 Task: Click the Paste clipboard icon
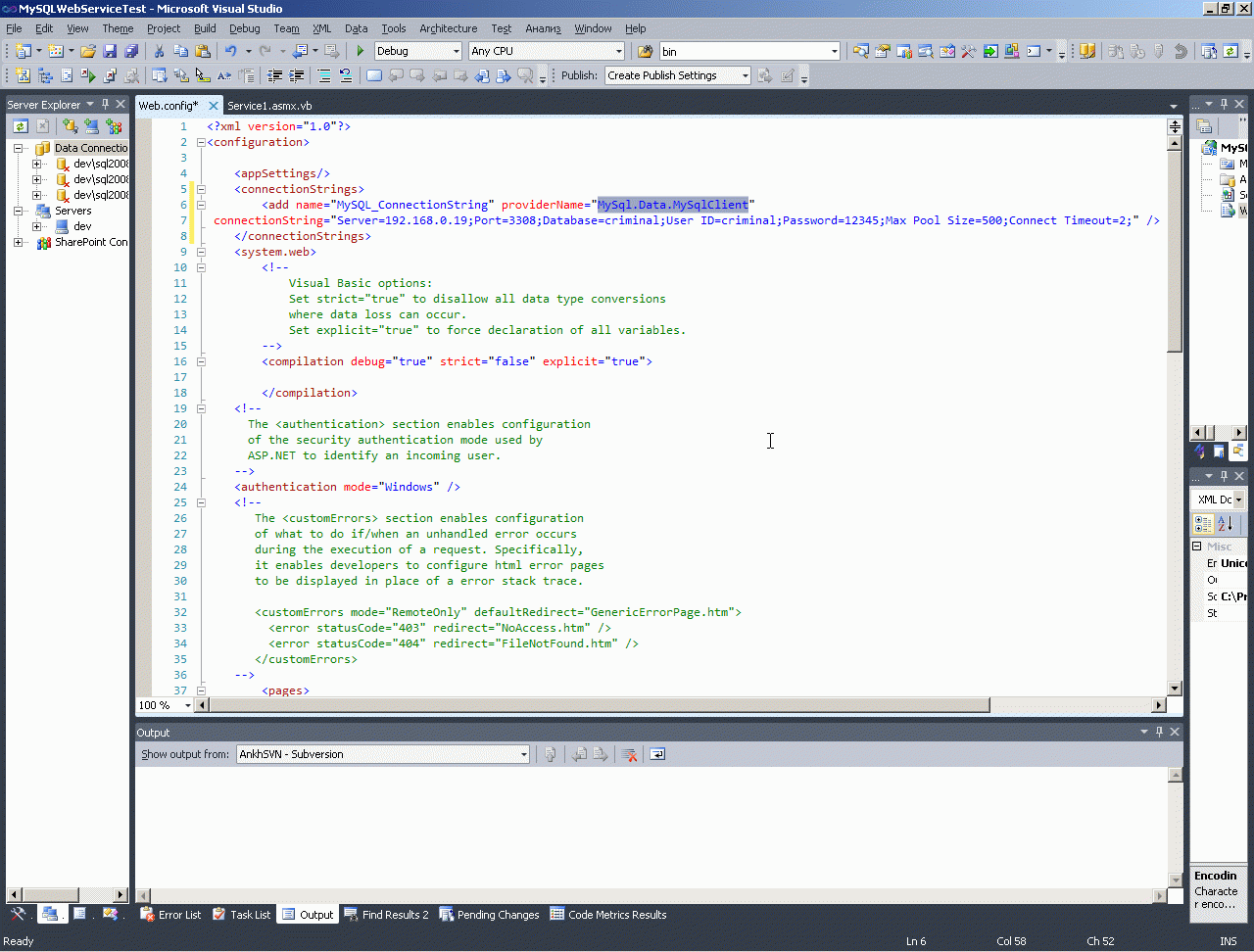[203, 51]
